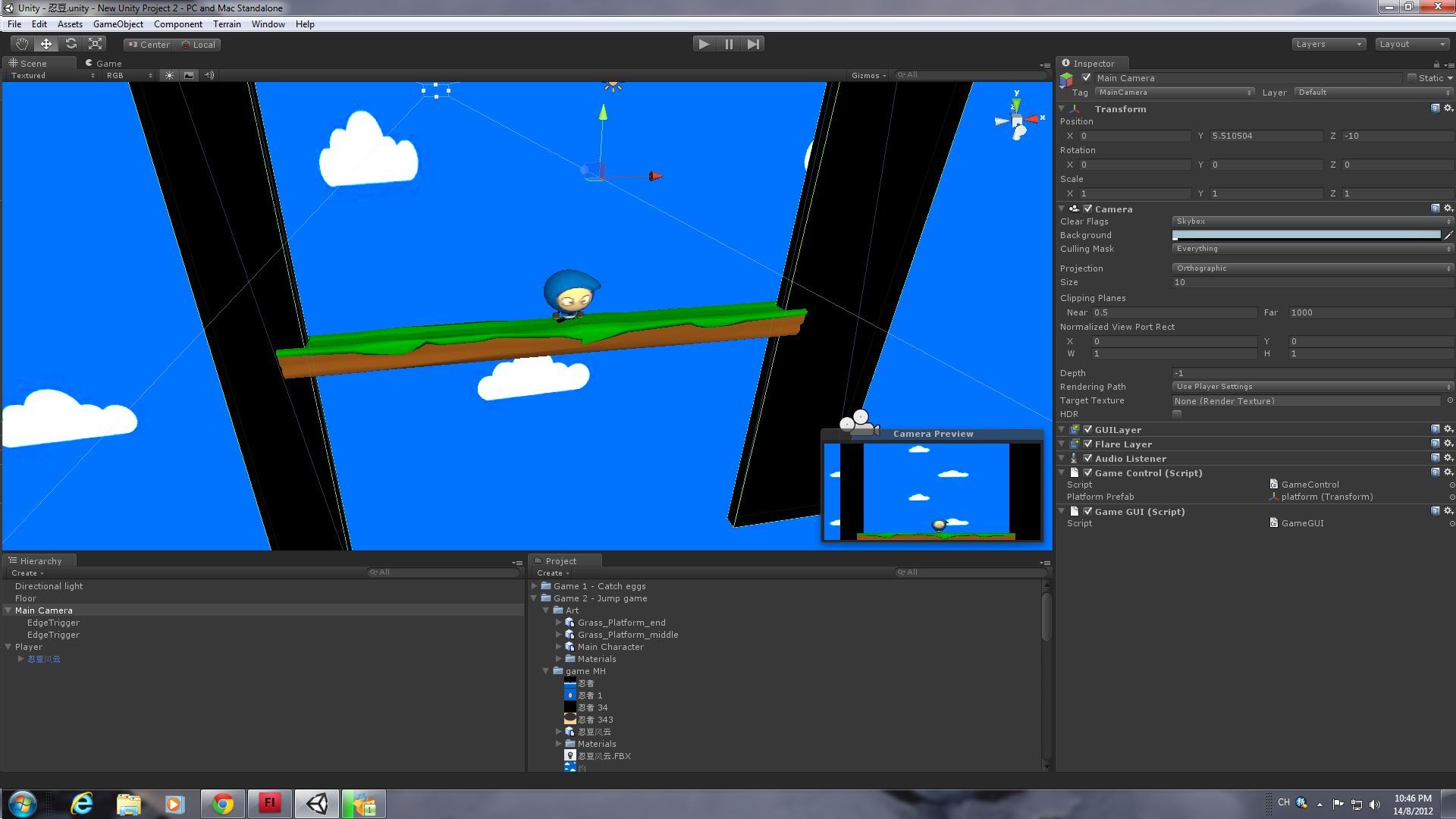This screenshot has height=819, width=1456.
Task: Open the Background color swatch
Action: click(1306, 235)
